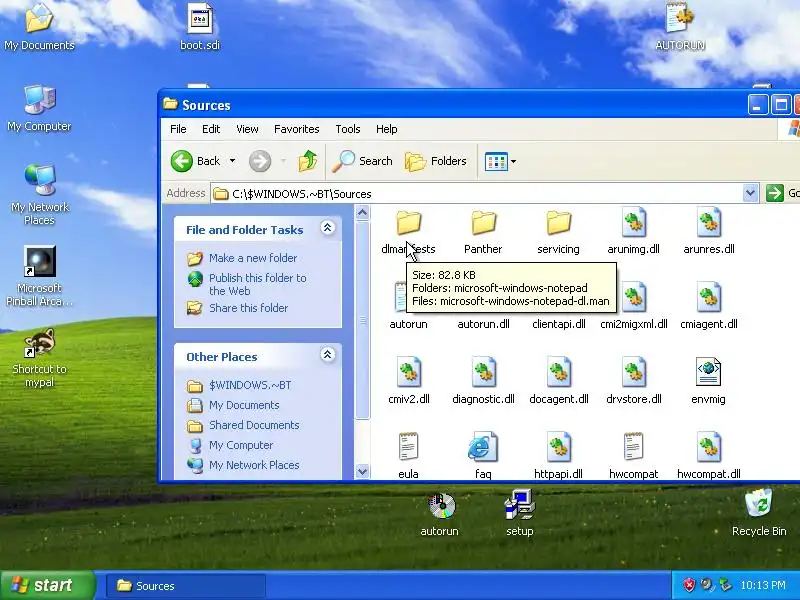Select the setup desktop icon
This screenshot has width=800, height=600.
pyautogui.click(x=519, y=512)
